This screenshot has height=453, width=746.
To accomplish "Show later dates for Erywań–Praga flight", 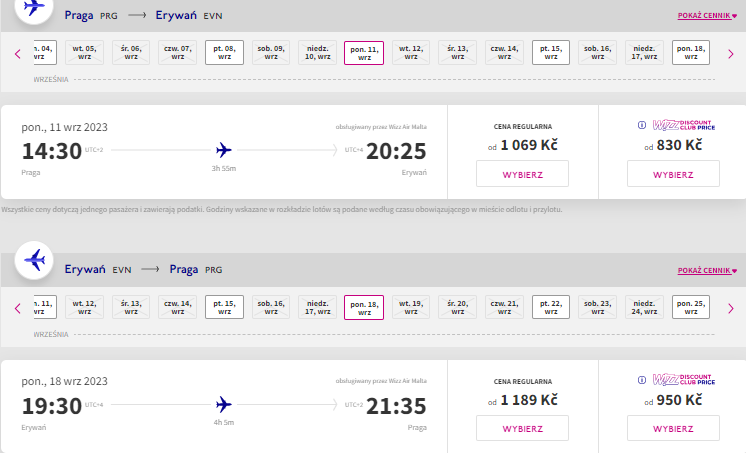I will (731, 308).
